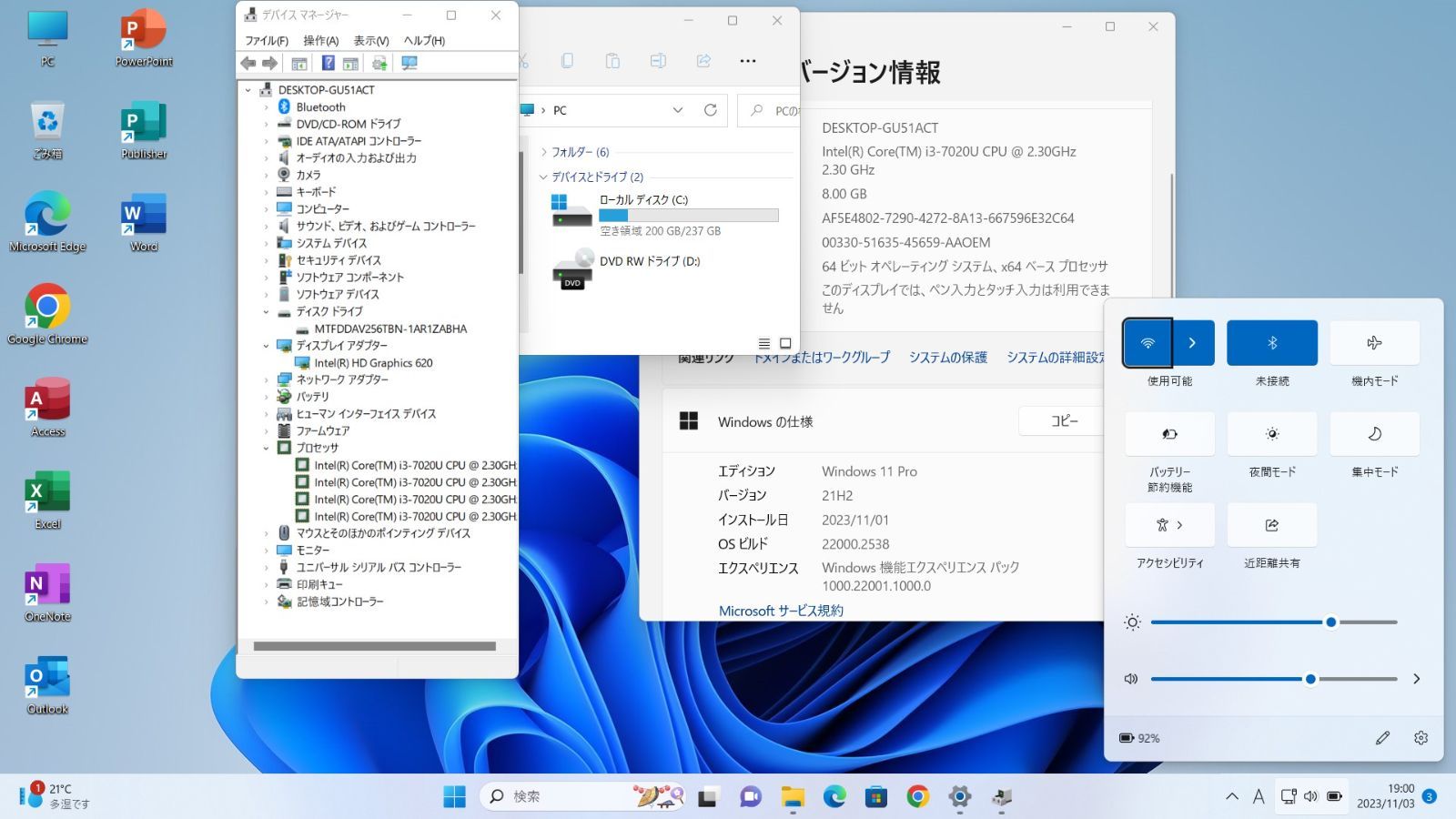Adjust the brightness slider in quick settings
This screenshot has width=1456, height=819.
1330,622
